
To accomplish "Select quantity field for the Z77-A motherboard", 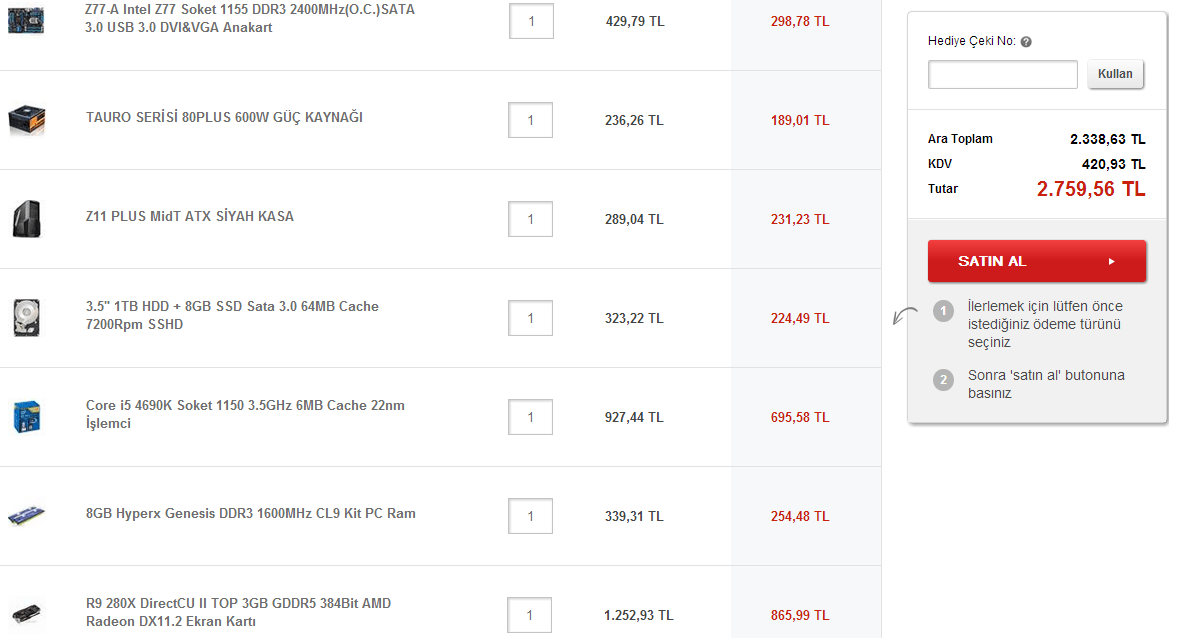I will [x=531, y=21].
